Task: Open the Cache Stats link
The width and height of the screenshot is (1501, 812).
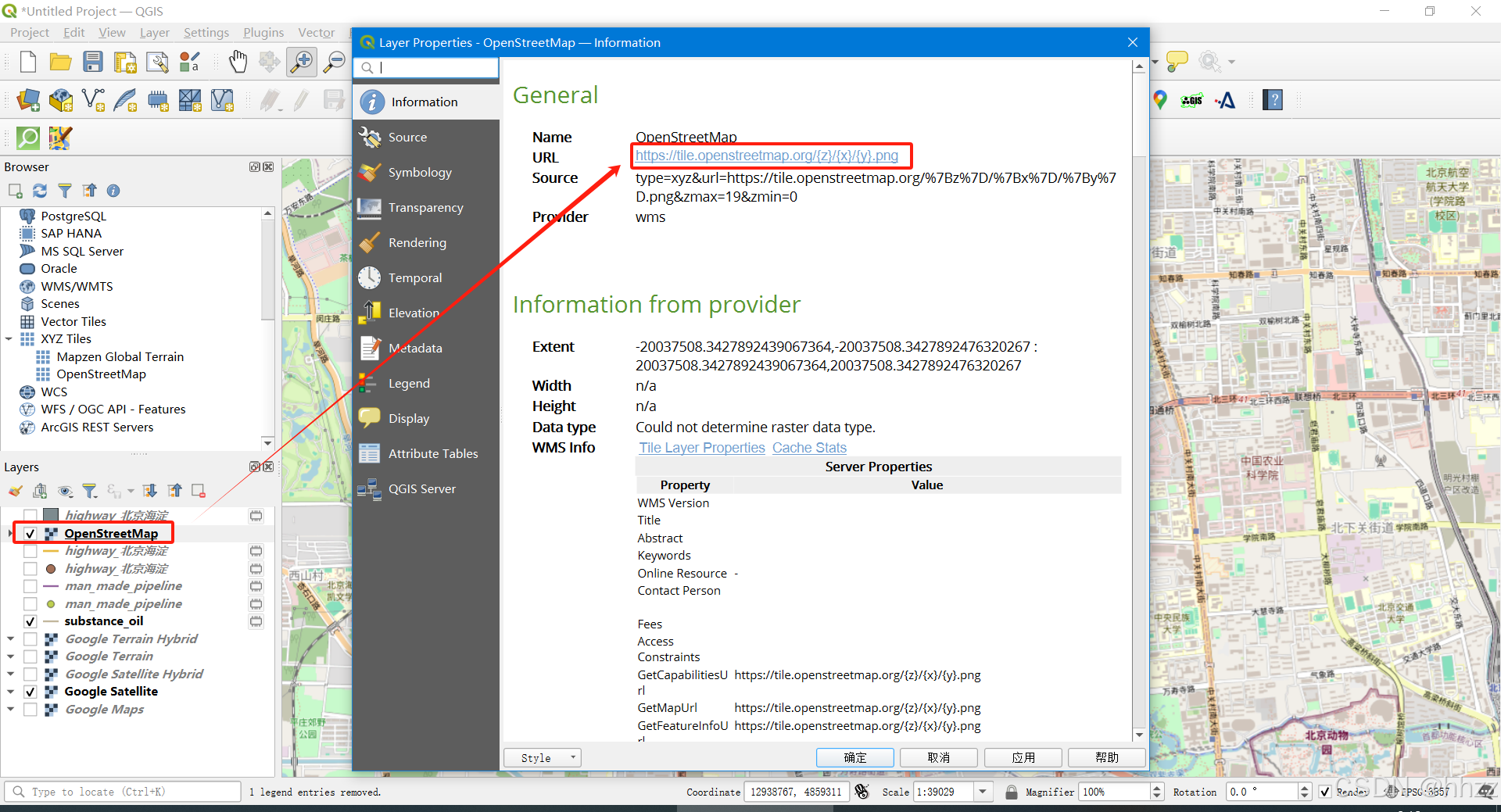Action: [809, 448]
